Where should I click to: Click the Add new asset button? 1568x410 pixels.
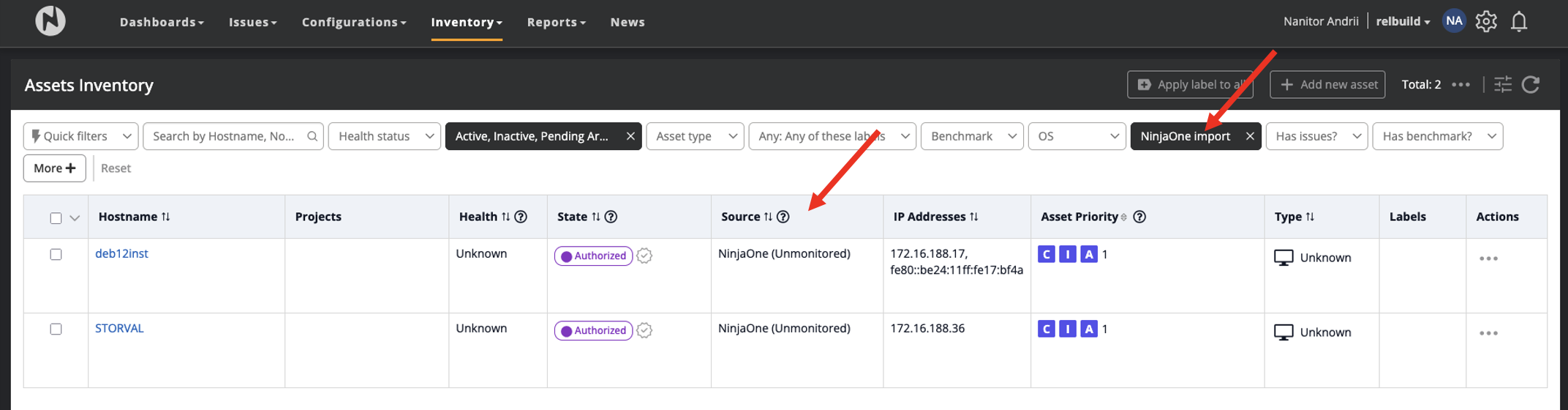pos(1327,85)
